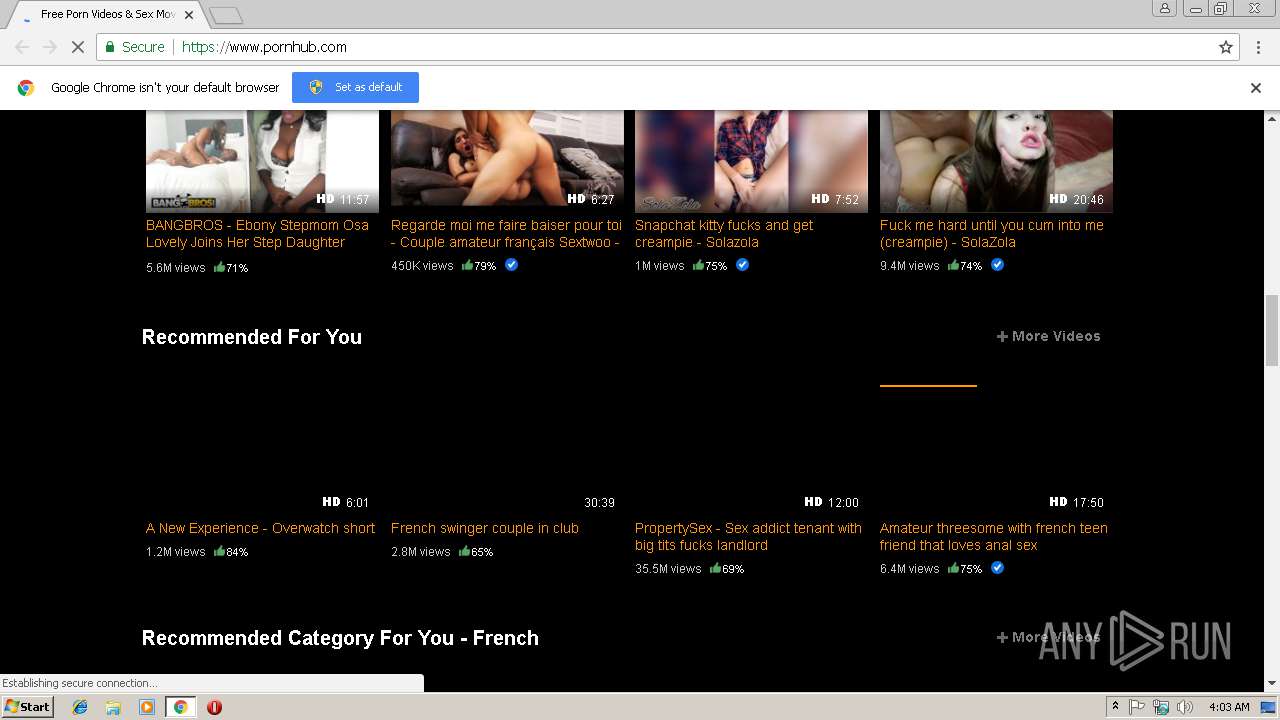Click the thumbs-up icon next to 69%
Screen dimensions: 1280x720
coord(715,568)
